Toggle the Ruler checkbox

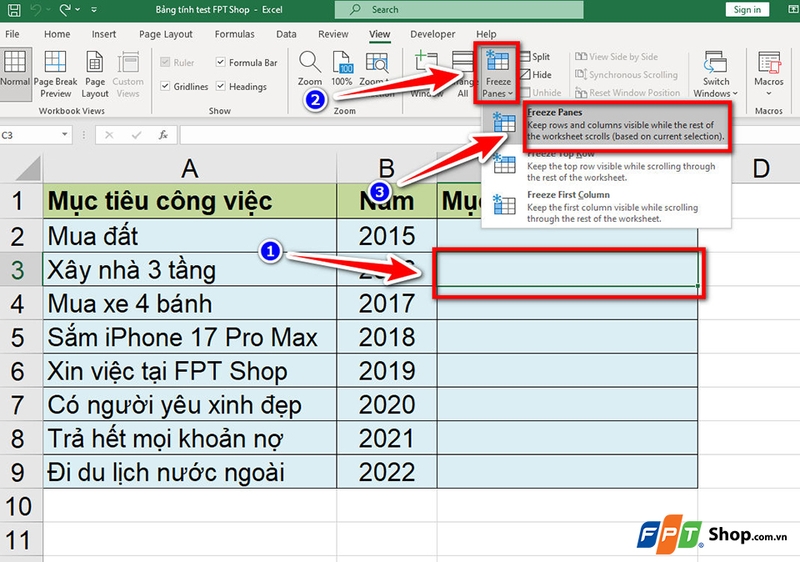pyautogui.click(x=165, y=62)
